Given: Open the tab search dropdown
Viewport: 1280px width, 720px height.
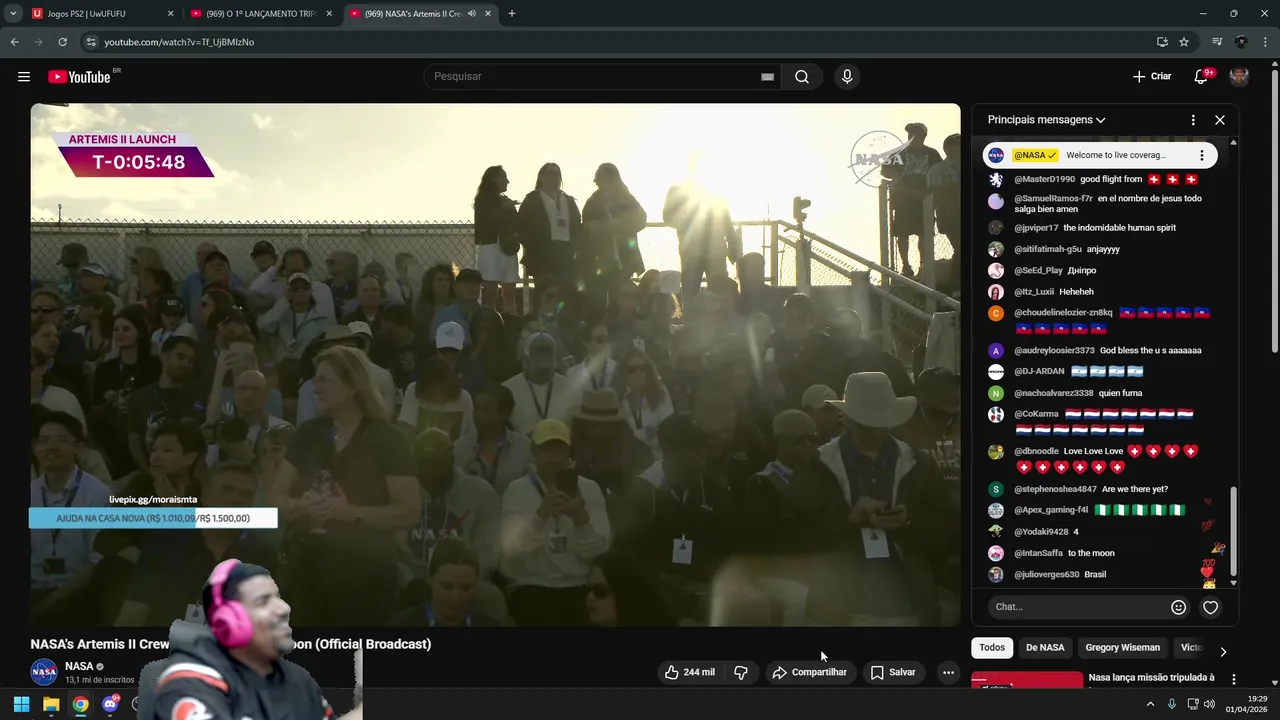Looking at the screenshot, I should (13, 14).
